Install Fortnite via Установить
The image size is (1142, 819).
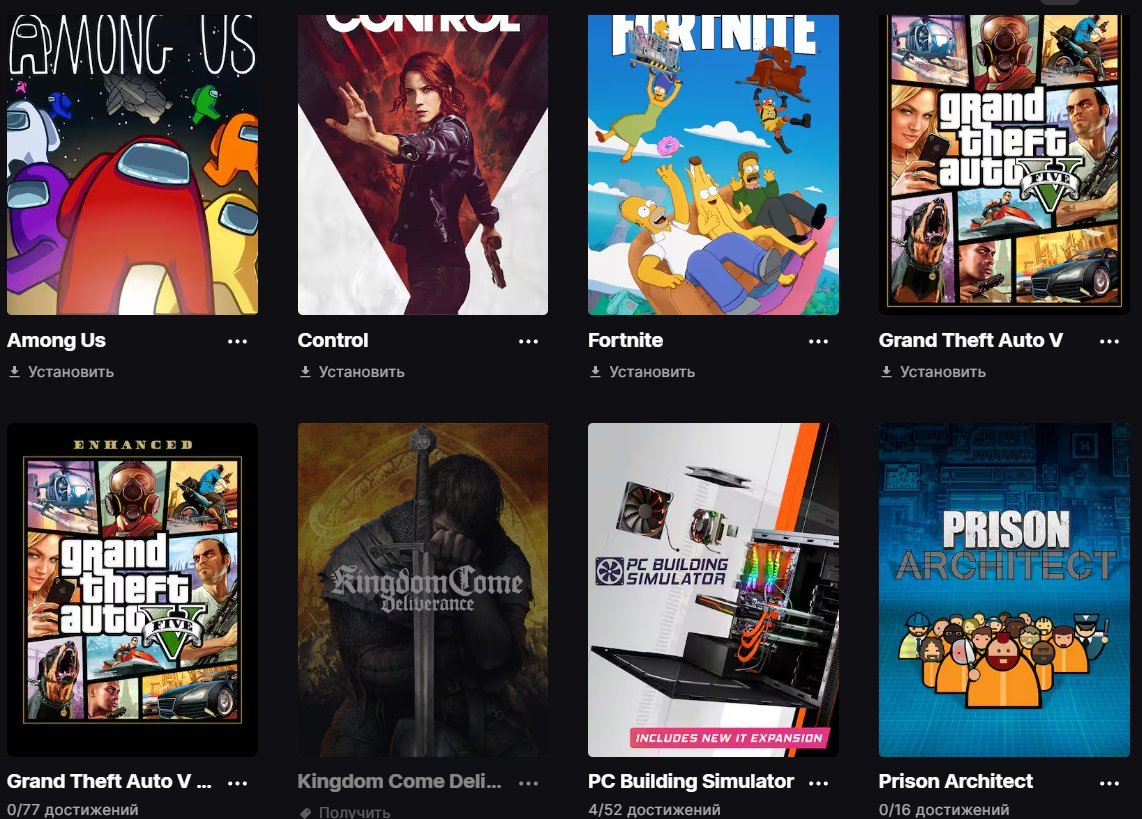coord(642,372)
